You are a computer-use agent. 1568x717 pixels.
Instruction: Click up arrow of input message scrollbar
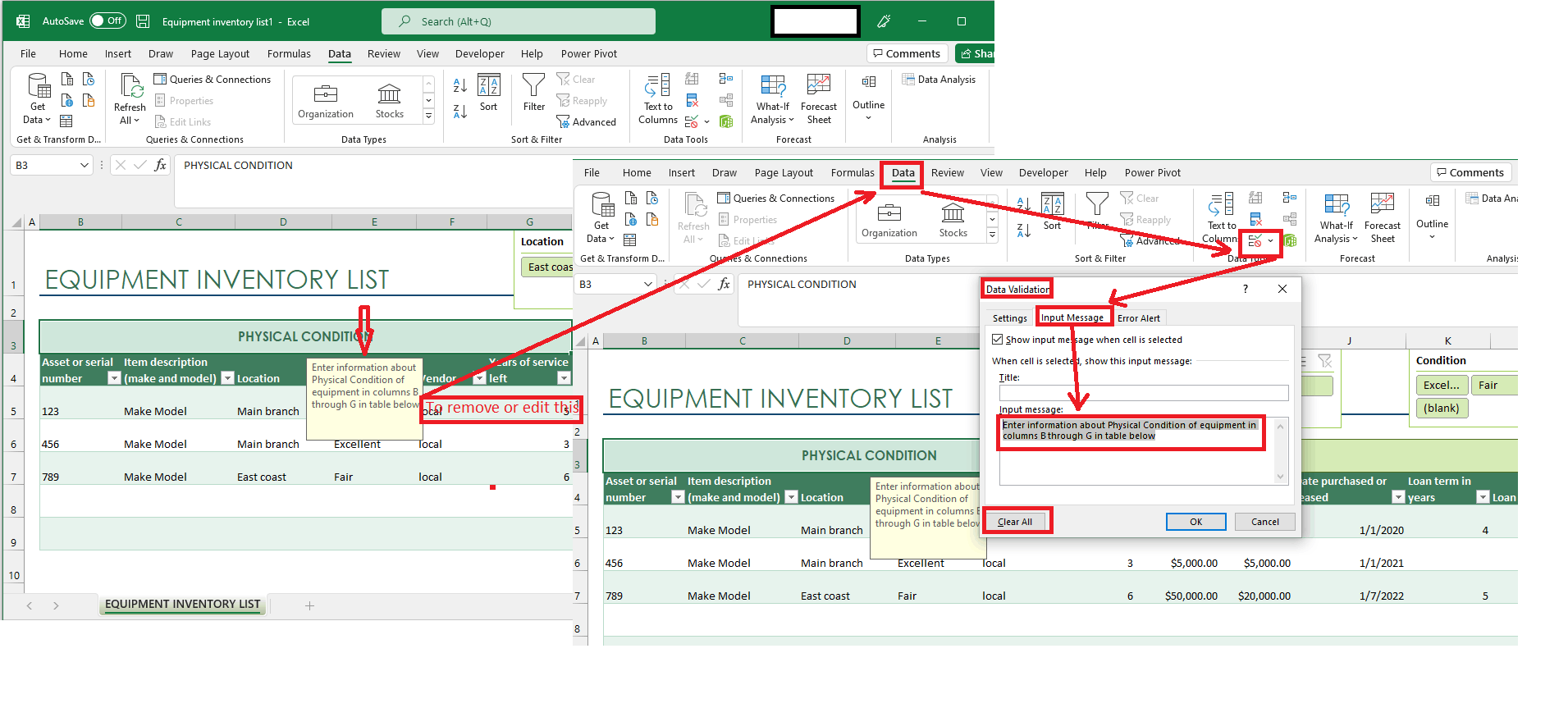[x=1280, y=425]
